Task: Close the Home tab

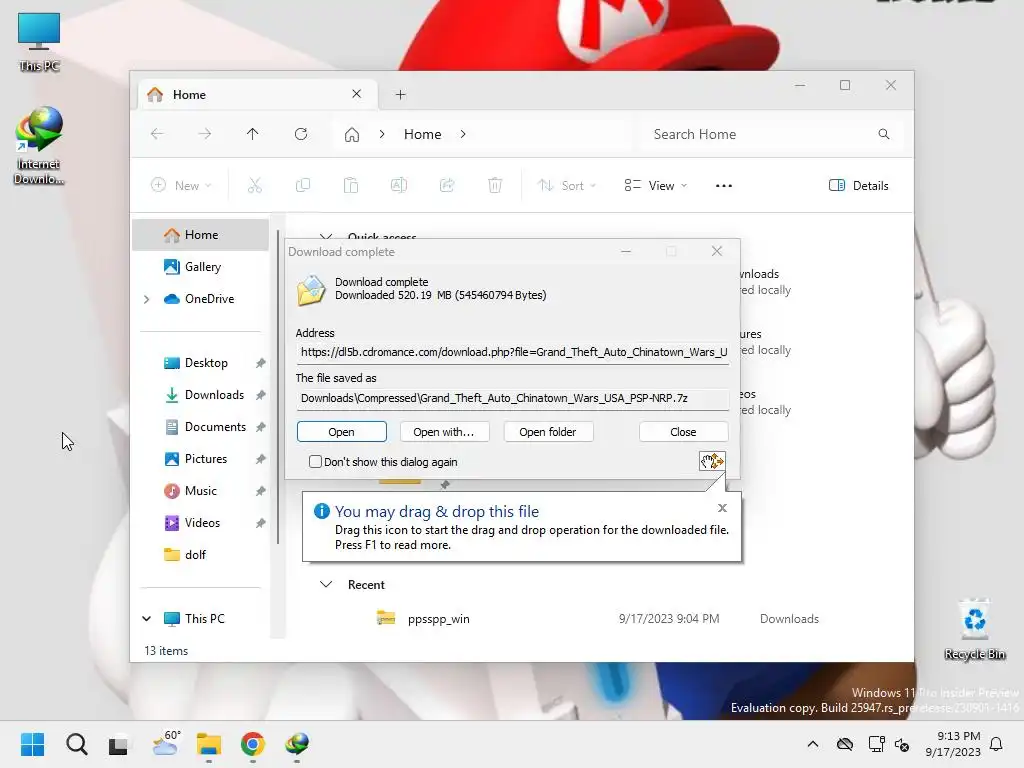Action: click(x=357, y=94)
